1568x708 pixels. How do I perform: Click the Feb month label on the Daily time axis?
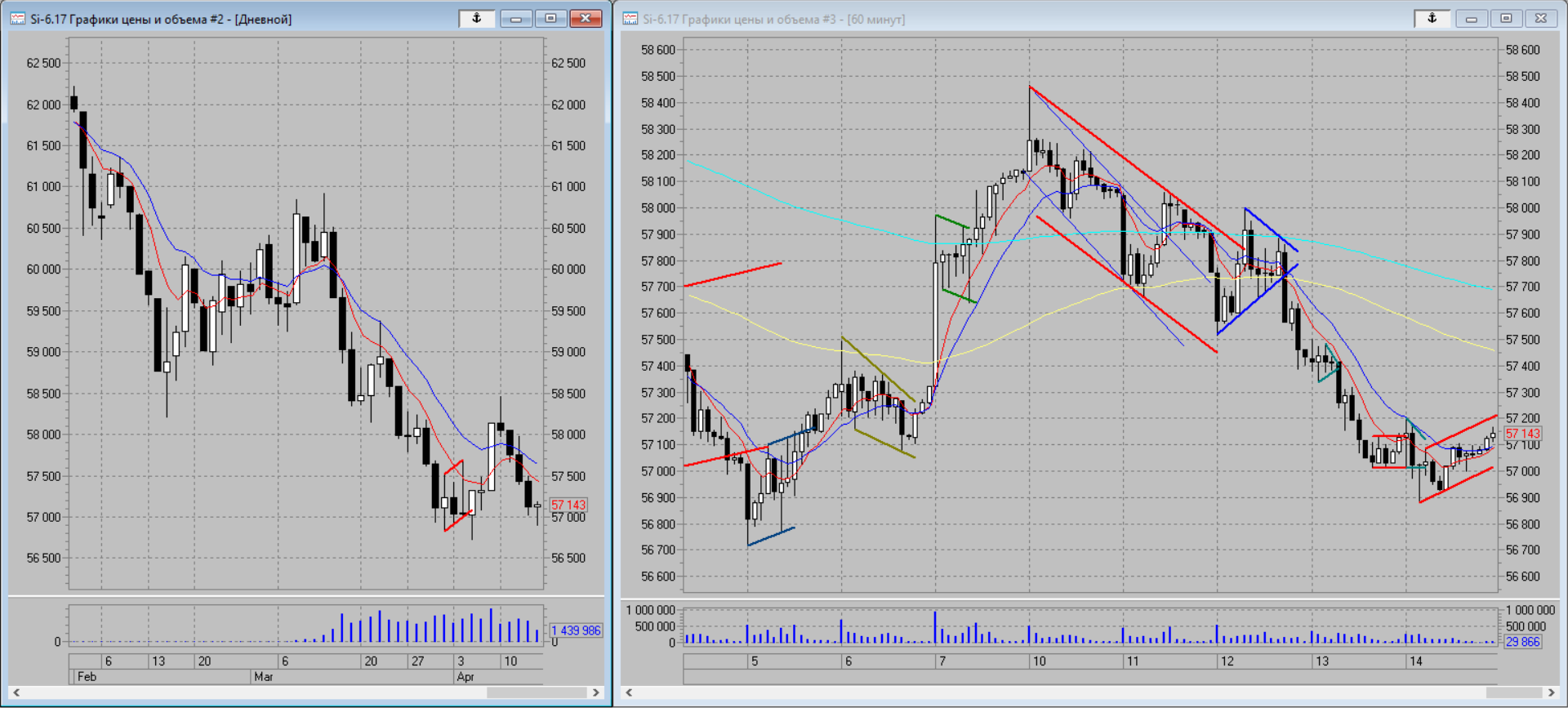87,676
